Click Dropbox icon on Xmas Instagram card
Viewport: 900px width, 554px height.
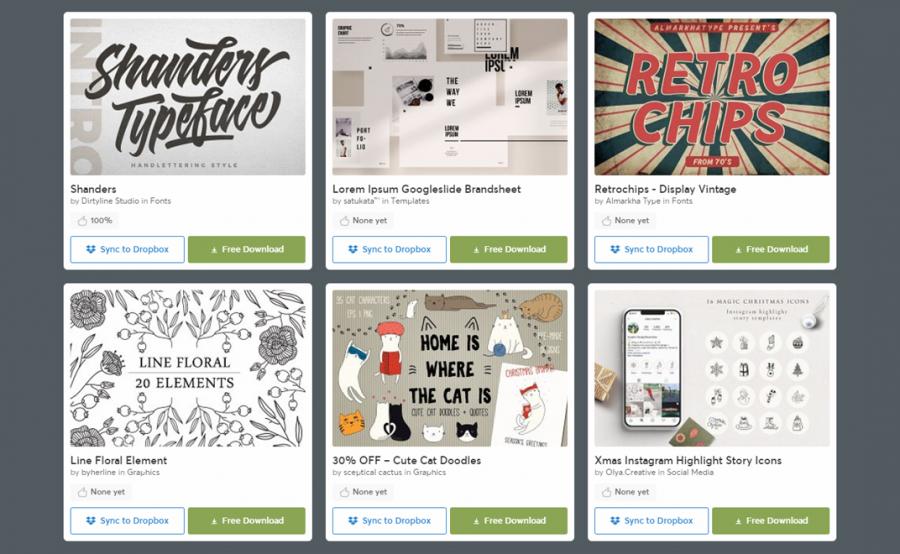tap(615, 521)
